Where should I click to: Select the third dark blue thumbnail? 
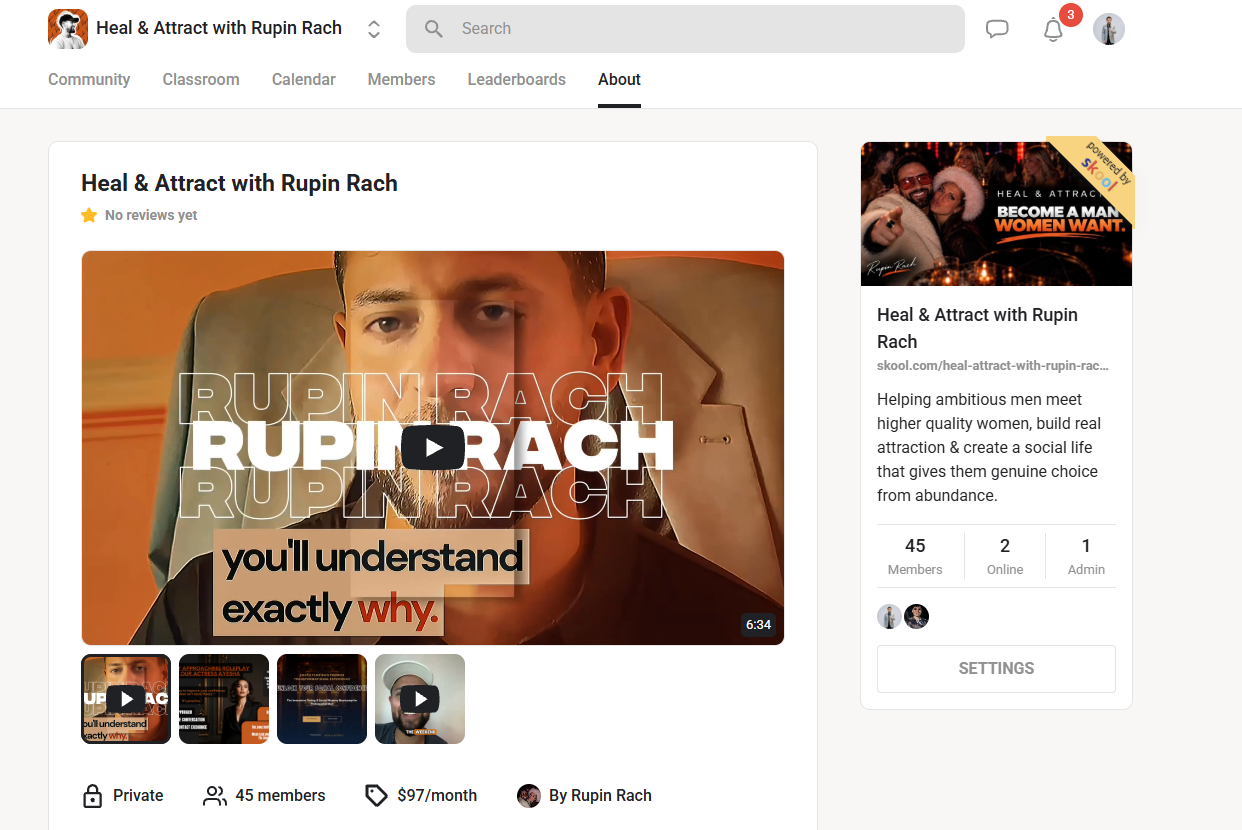pos(322,699)
